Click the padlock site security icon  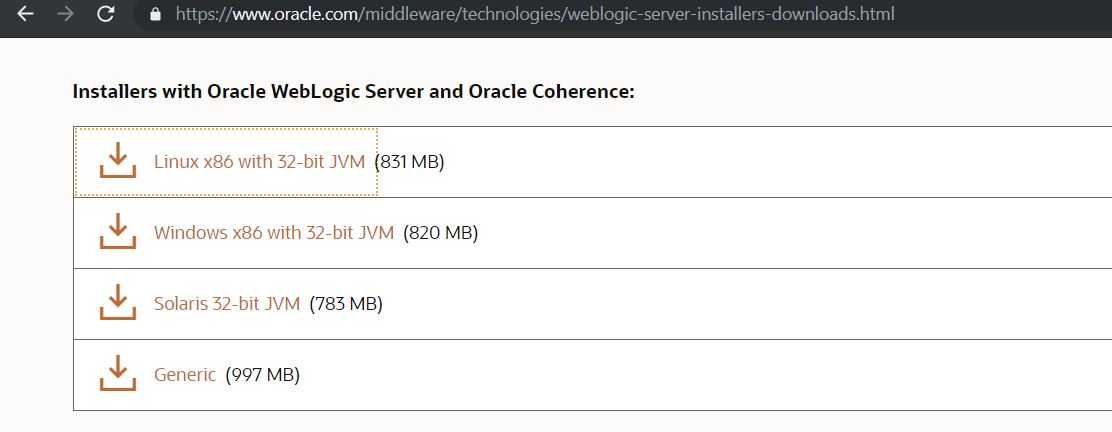click(x=154, y=14)
